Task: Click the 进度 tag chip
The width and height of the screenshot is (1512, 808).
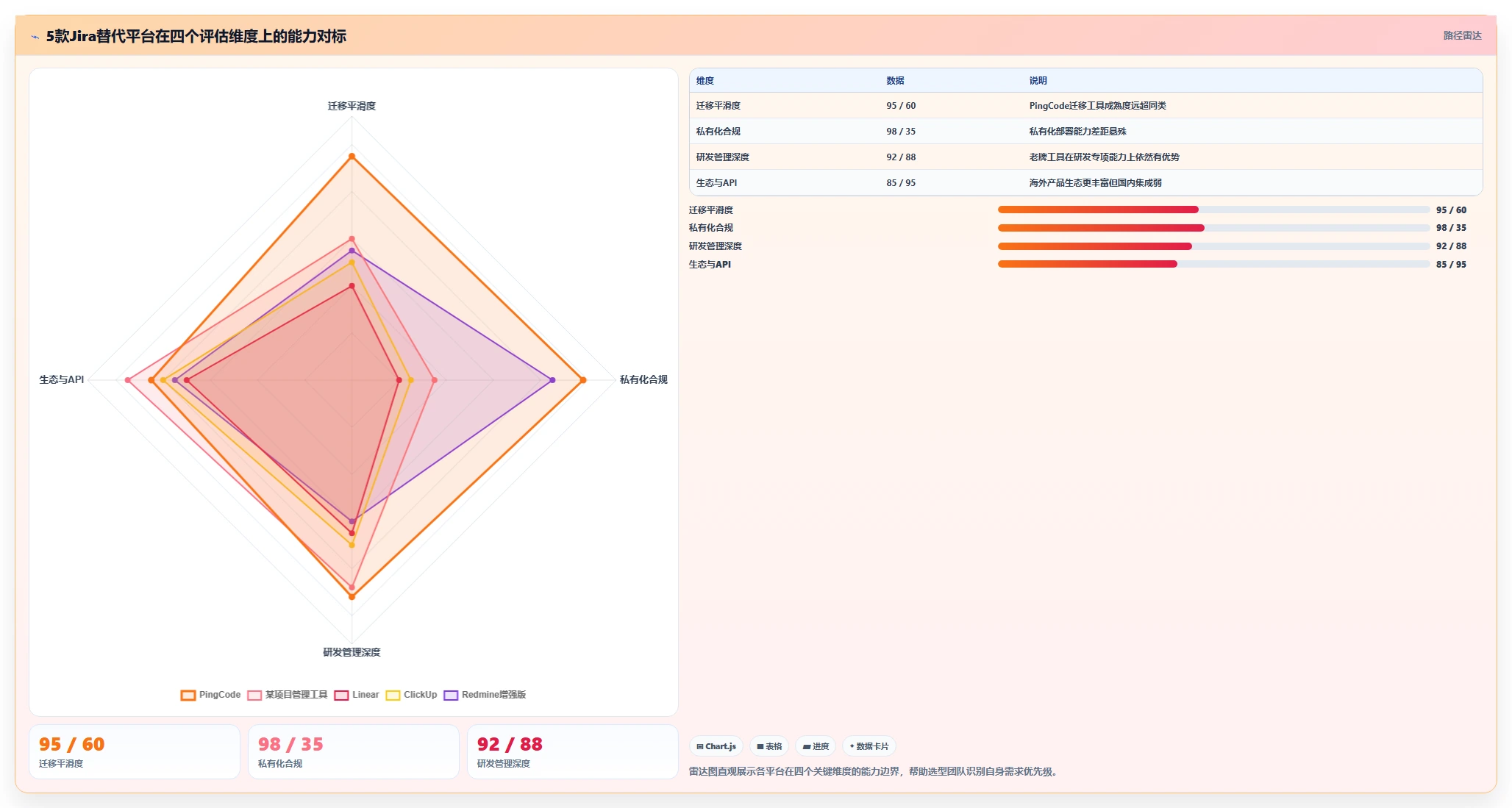Action: point(816,746)
